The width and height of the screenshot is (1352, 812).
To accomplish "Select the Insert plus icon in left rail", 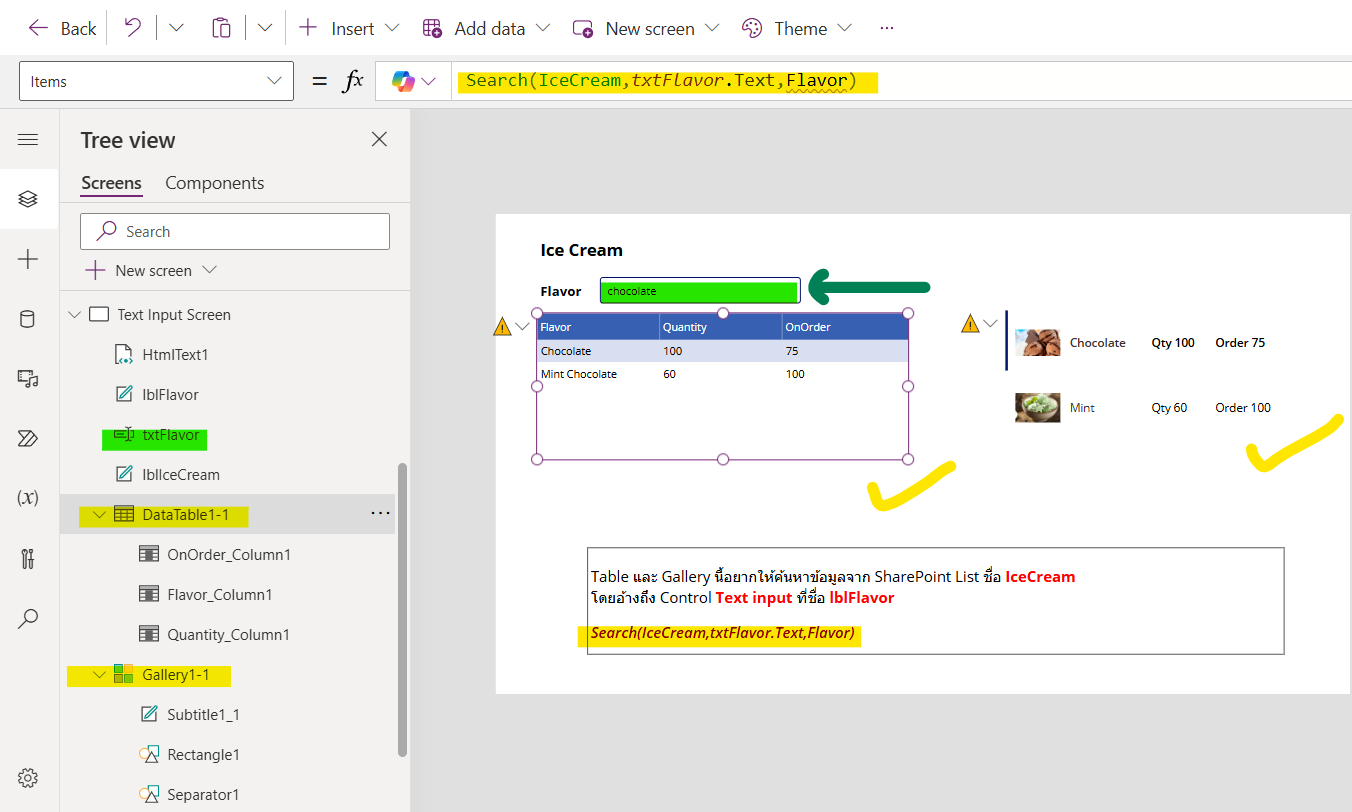I will click(28, 258).
